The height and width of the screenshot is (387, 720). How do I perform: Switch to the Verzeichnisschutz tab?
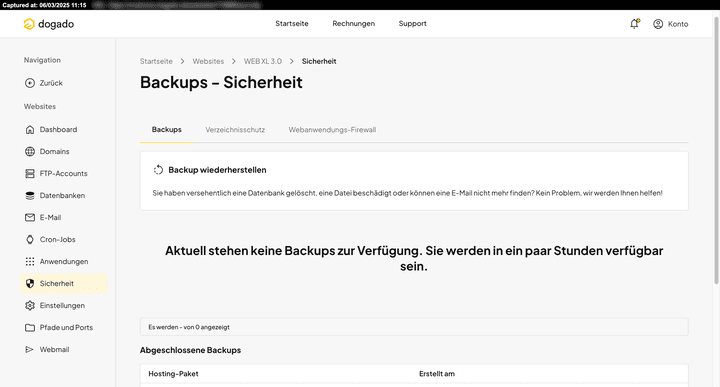click(235, 130)
